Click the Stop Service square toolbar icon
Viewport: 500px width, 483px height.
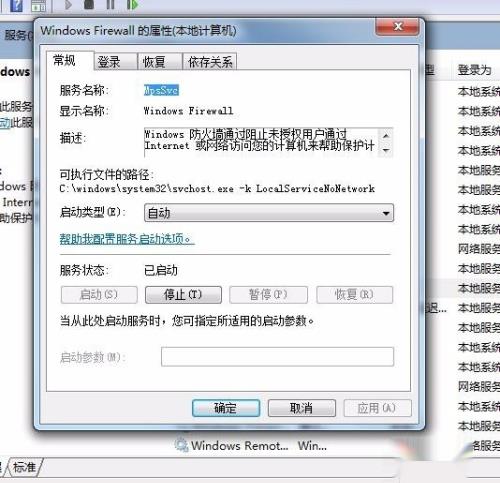pyautogui.click(x=89, y=5)
